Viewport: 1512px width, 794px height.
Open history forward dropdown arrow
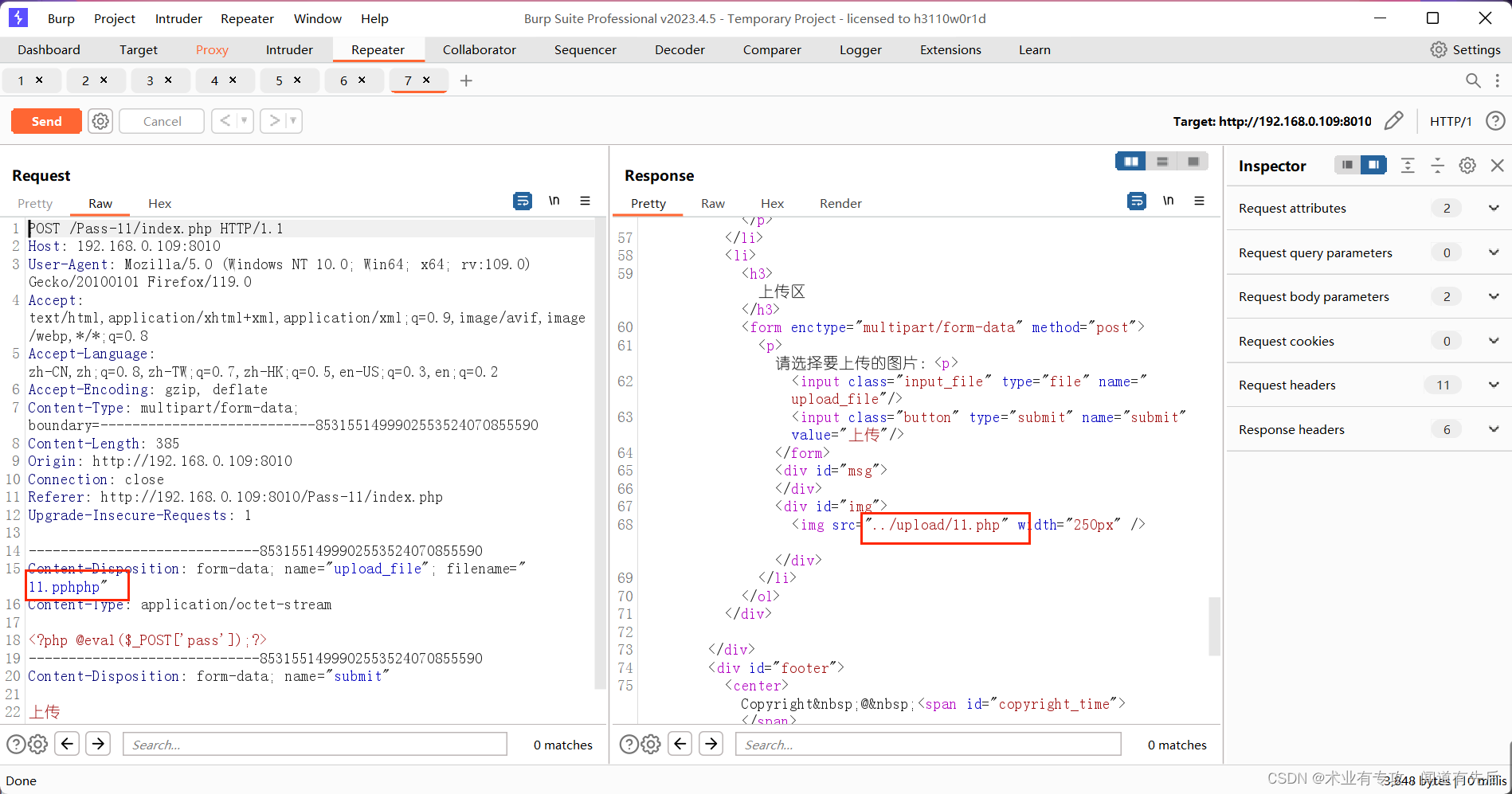(293, 121)
